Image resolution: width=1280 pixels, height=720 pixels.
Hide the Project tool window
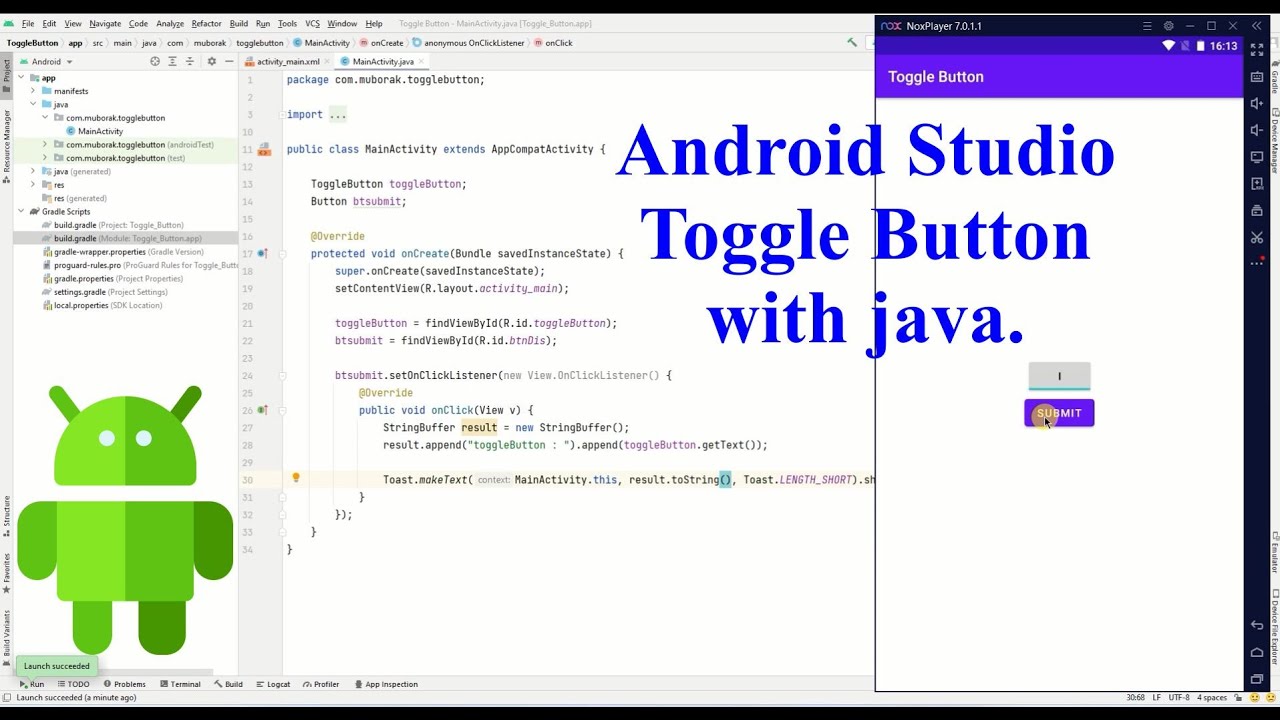228,61
